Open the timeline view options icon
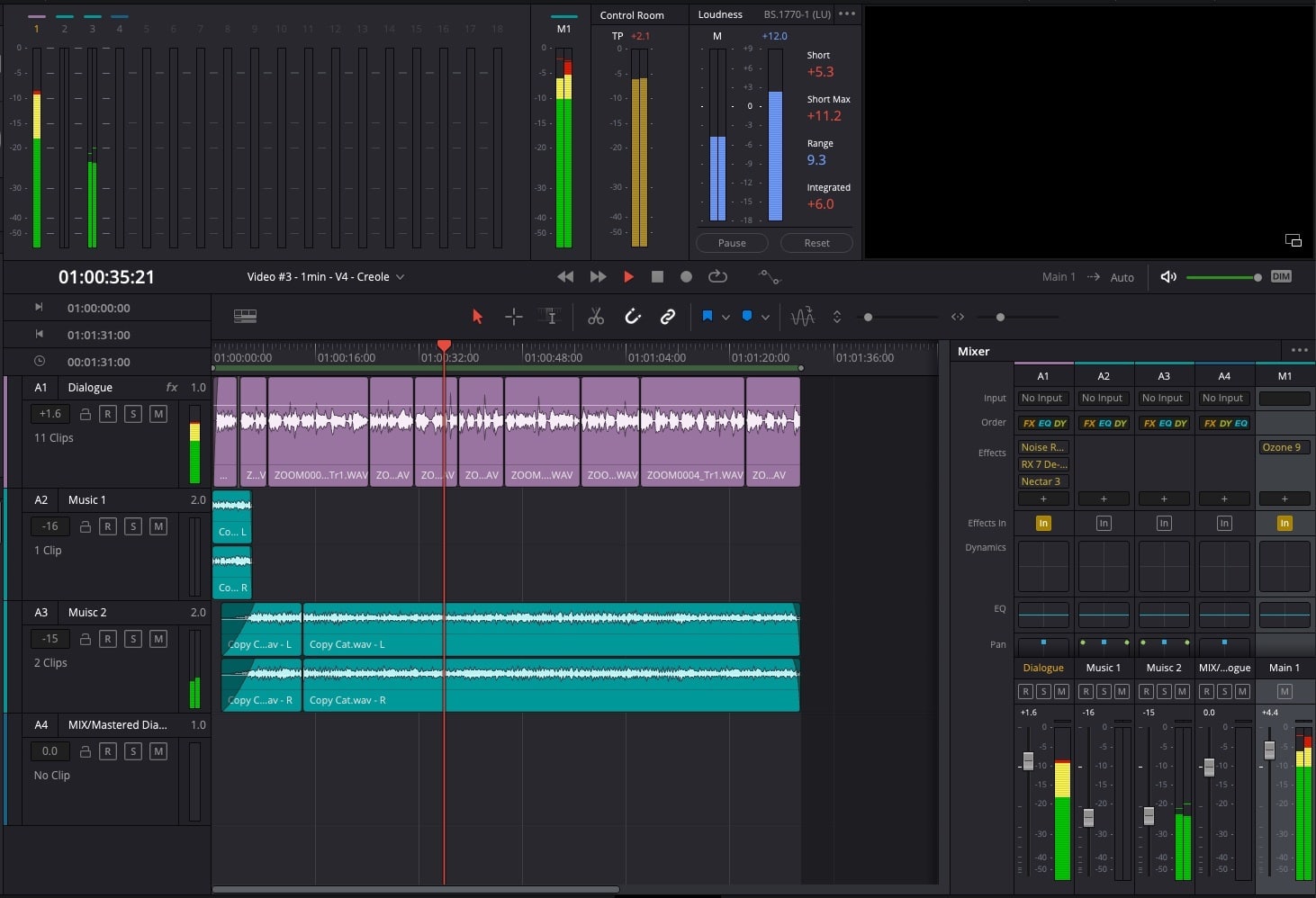The width and height of the screenshot is (1316, 898). [245, 316]
